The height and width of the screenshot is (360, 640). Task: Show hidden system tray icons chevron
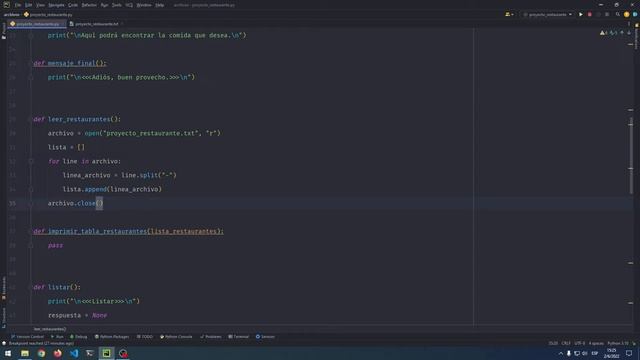561,353
